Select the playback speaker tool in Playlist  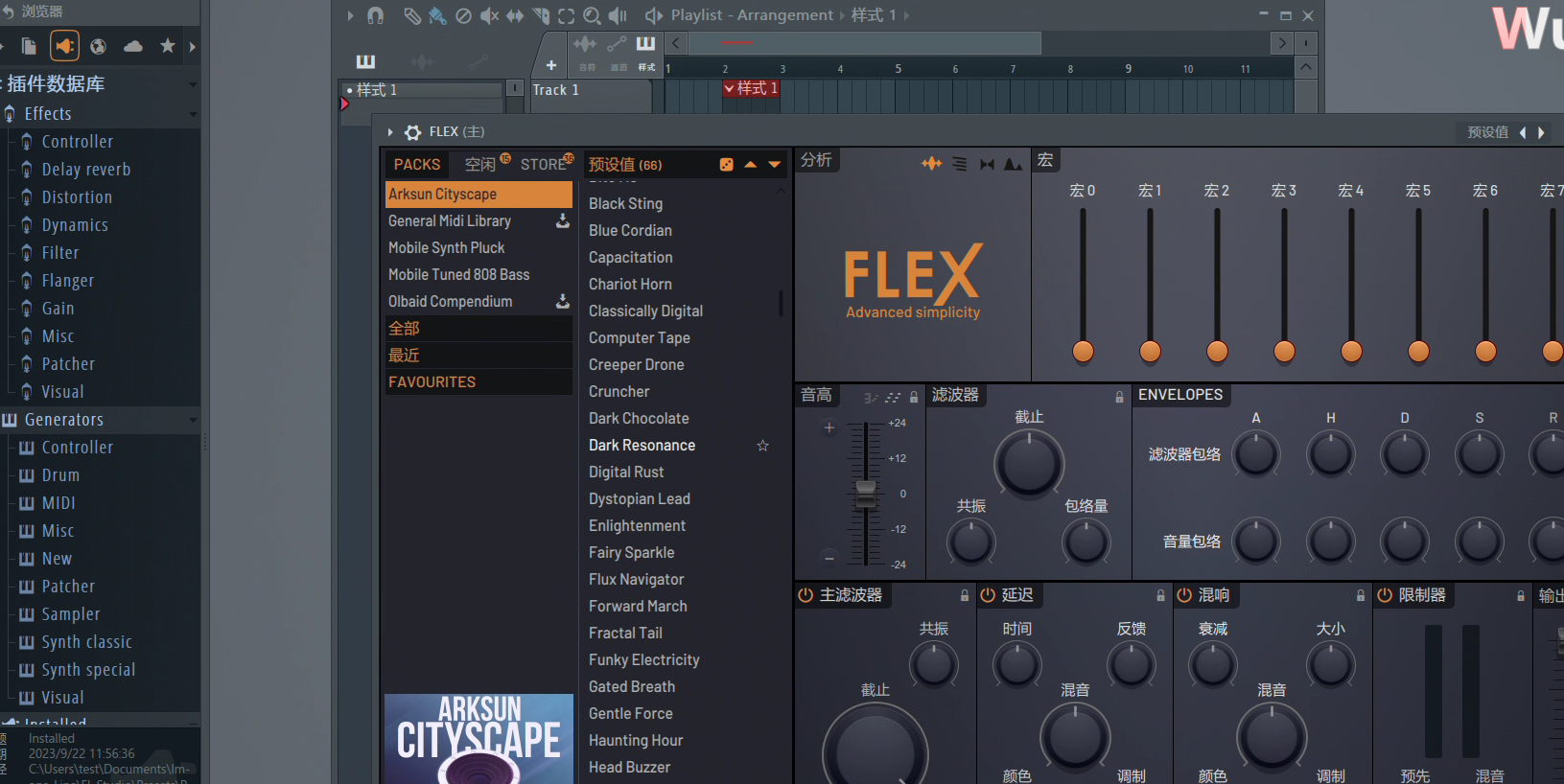pyautogui.click(x=619, y=15)
